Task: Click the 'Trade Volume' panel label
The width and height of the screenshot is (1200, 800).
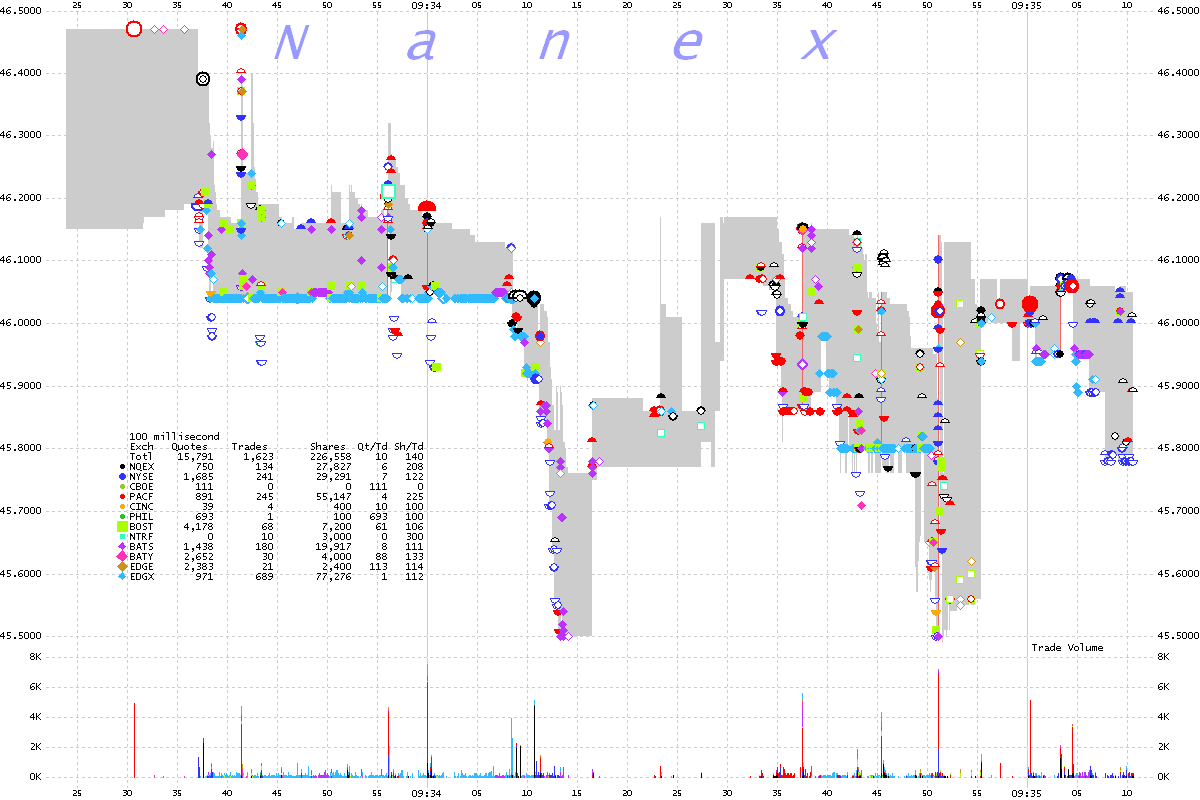Action: point(1067,647)
